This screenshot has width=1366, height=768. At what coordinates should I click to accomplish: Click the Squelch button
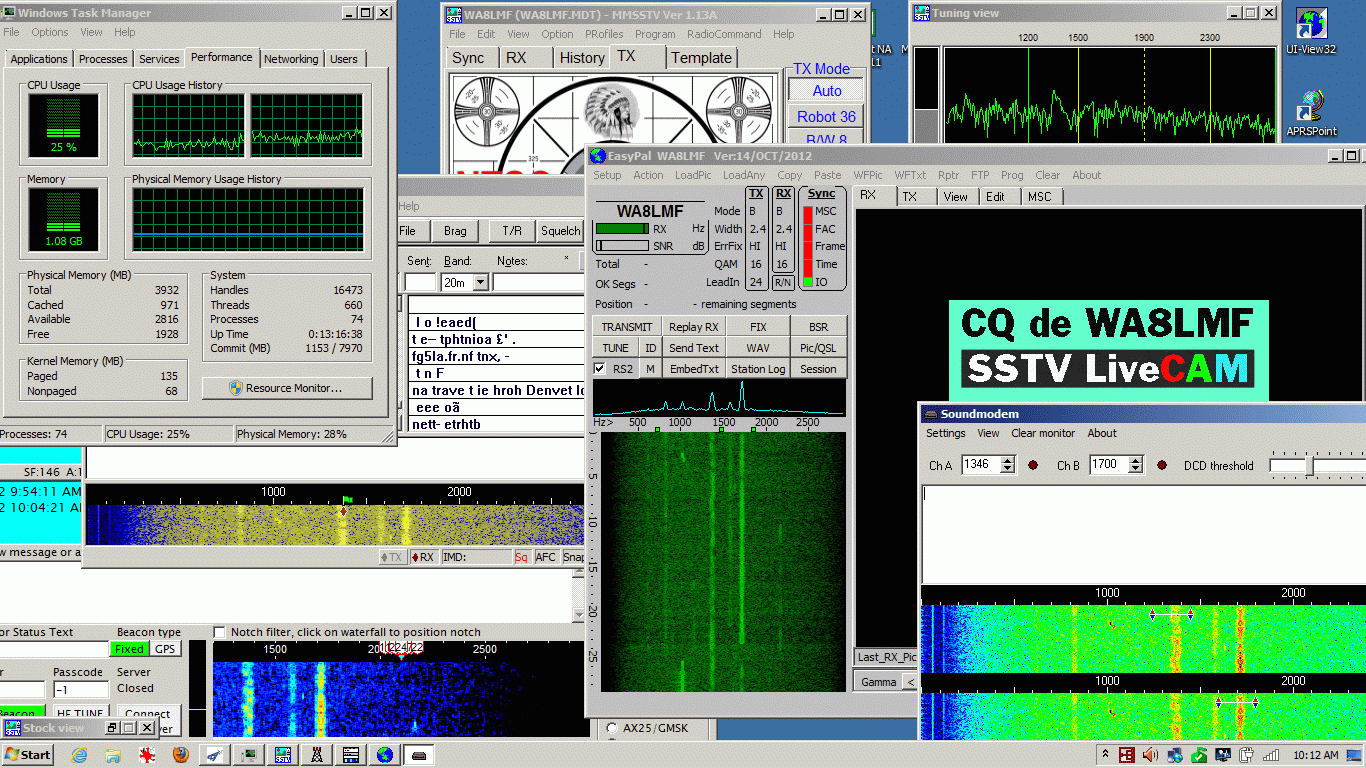point(560,231)
